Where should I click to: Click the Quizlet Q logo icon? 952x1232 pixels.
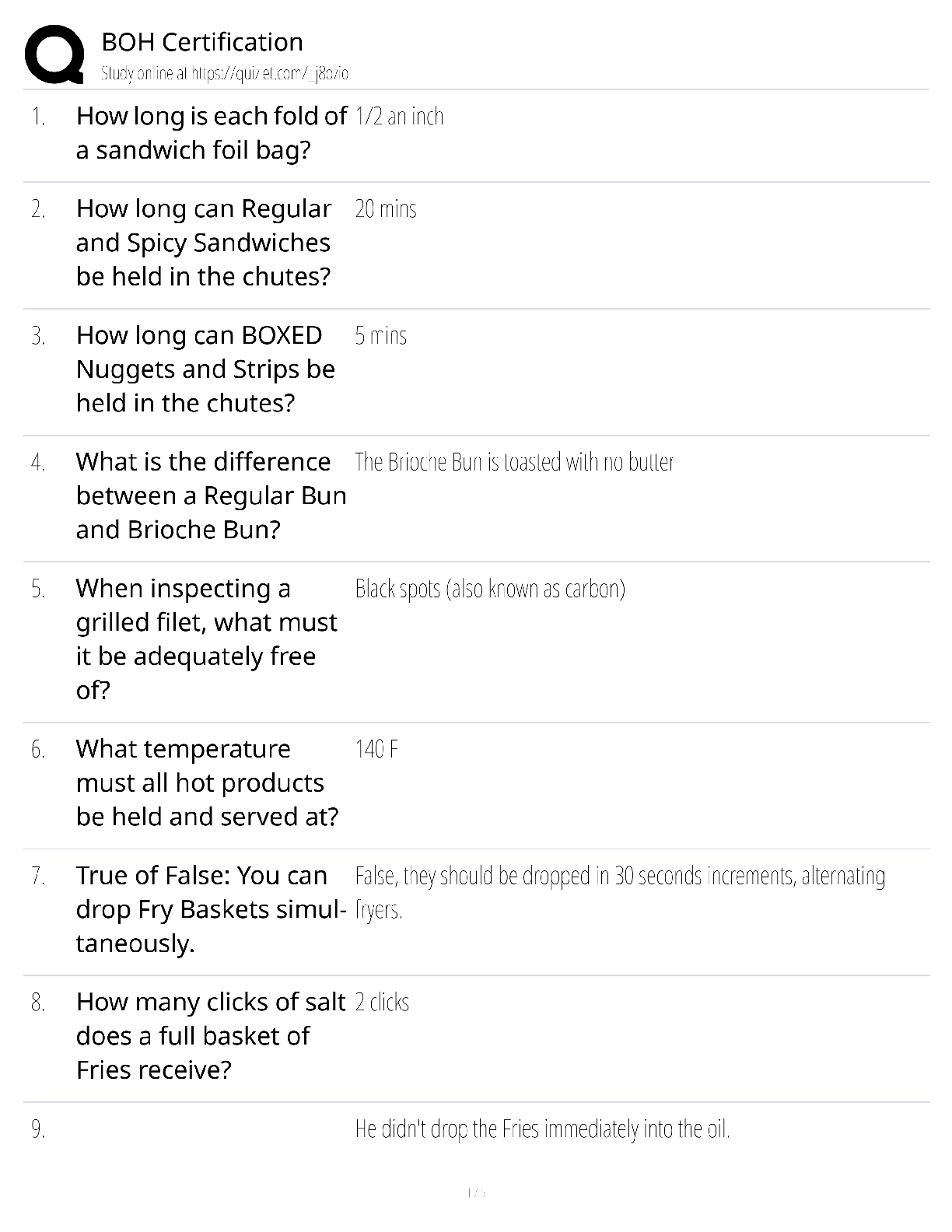coord(54,54)
